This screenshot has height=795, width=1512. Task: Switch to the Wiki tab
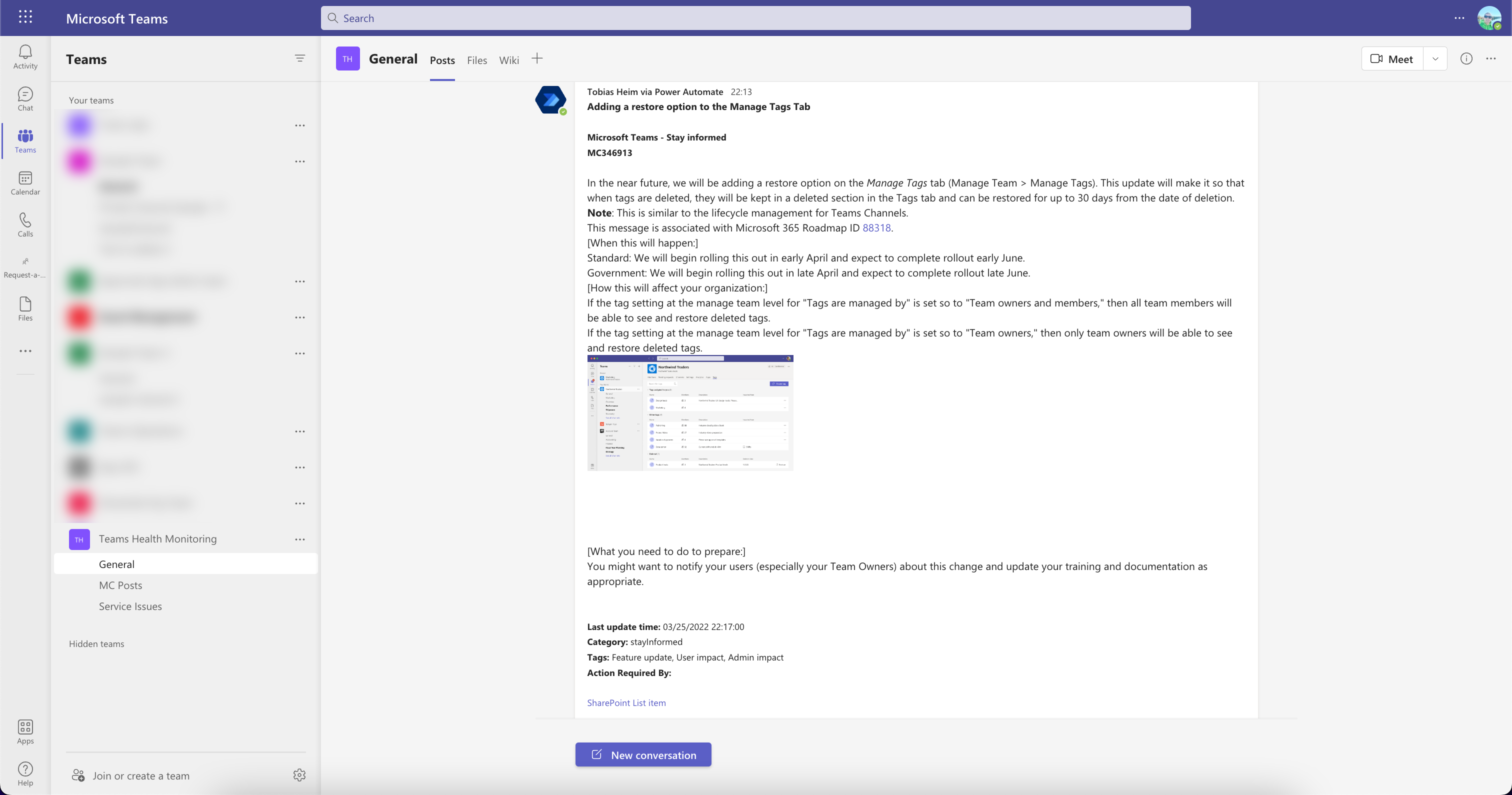pyautogui.click(x=509, y=60)
